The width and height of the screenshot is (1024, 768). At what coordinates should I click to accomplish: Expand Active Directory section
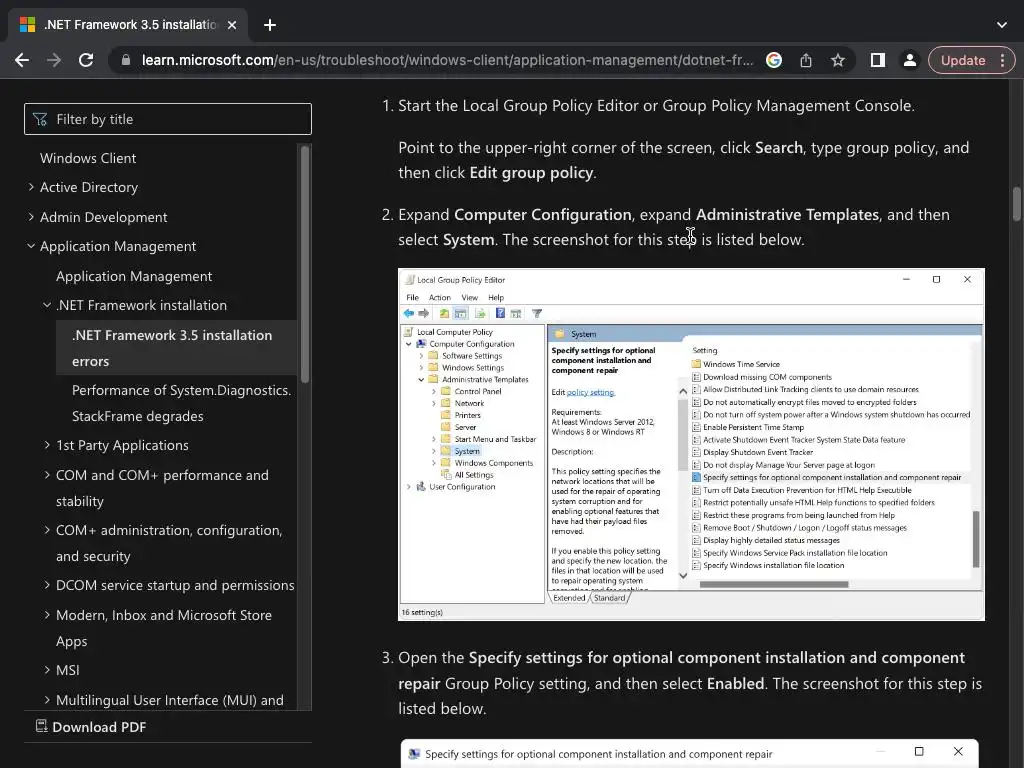coord(89,187)
